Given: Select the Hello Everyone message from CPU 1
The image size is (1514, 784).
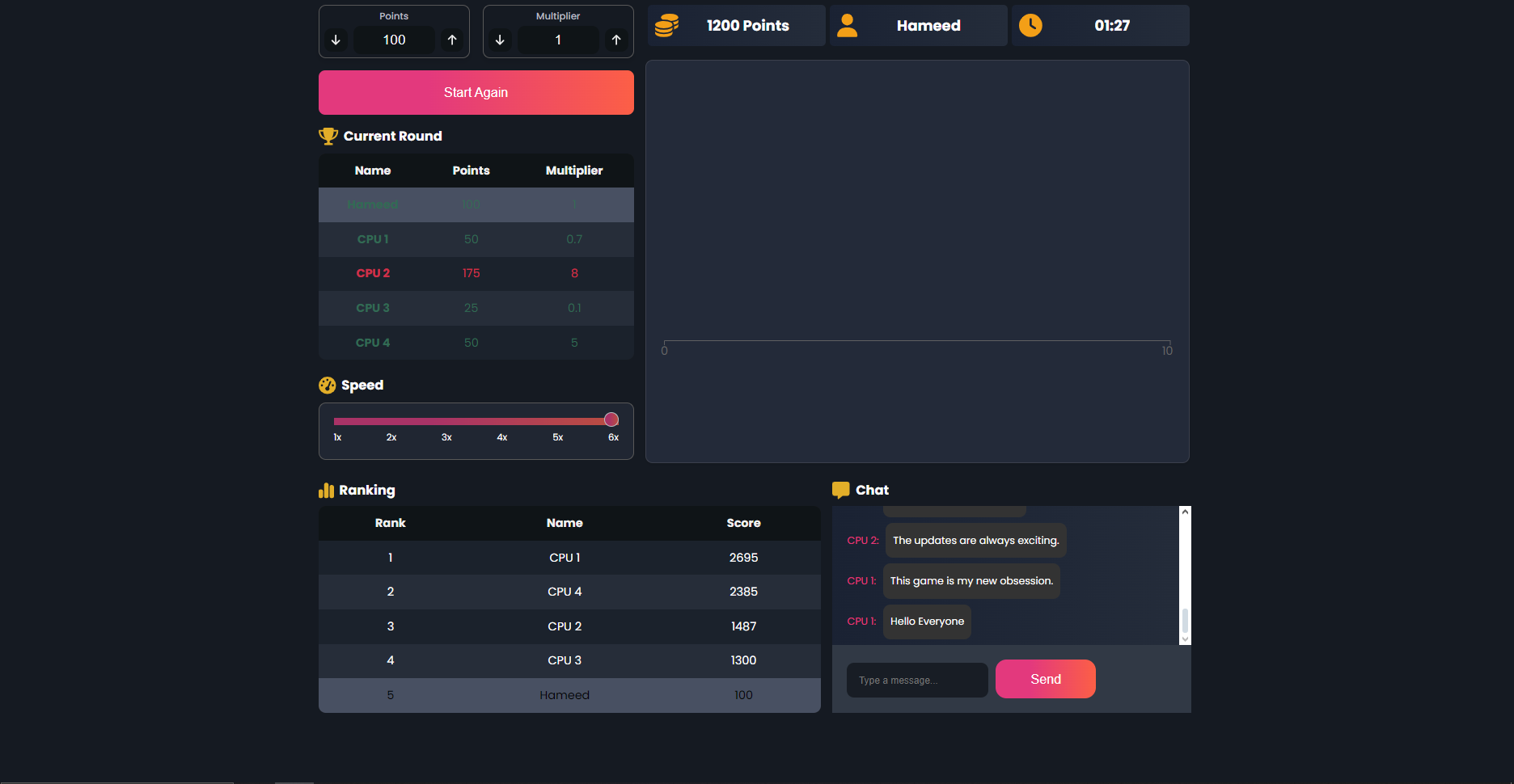Looking at the screenshot, I should (926, 622).
